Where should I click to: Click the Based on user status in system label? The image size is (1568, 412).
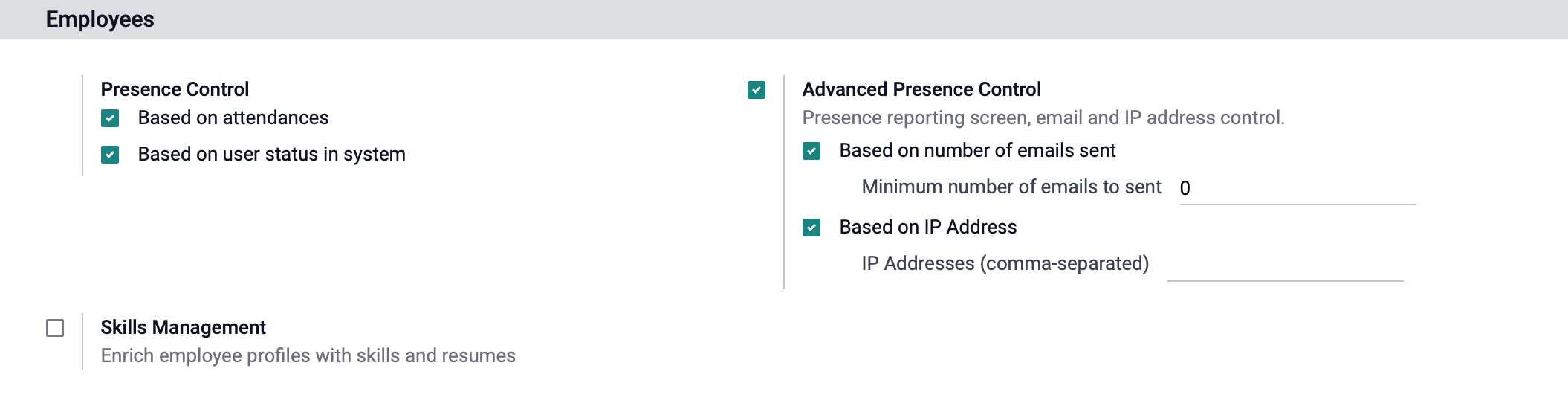[272, 154]
